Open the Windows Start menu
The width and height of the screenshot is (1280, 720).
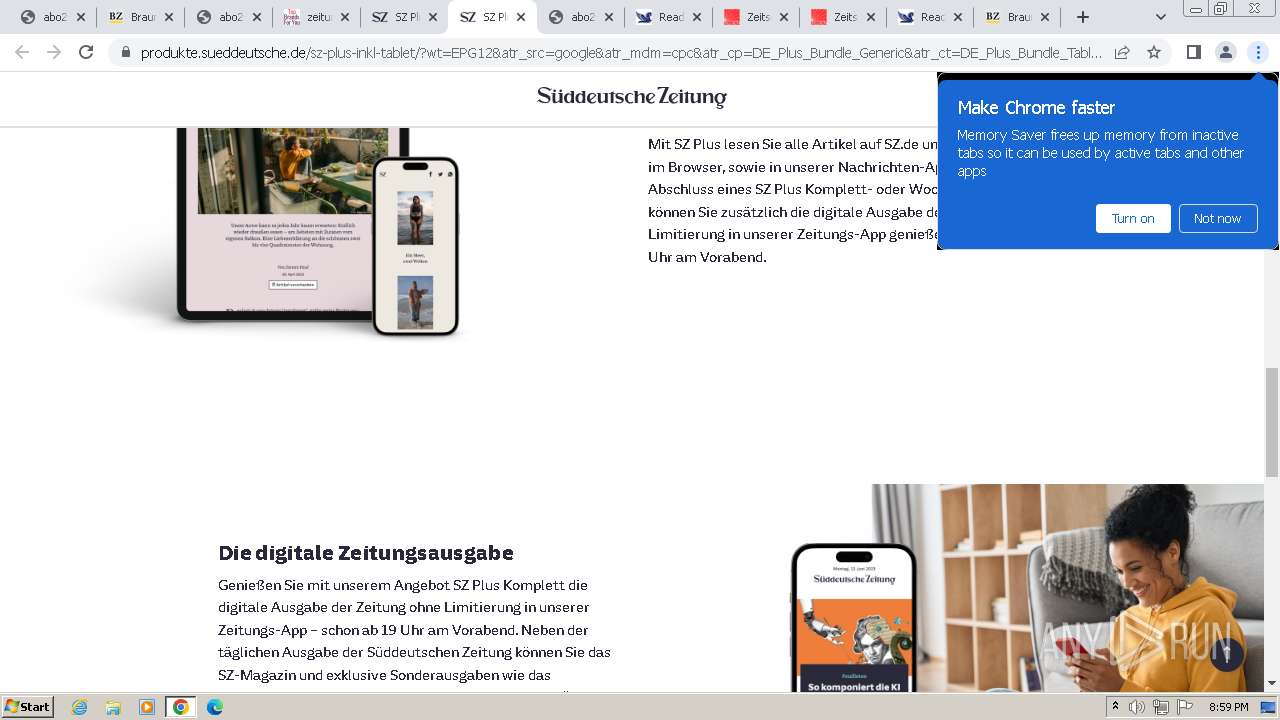coord(28,706)
